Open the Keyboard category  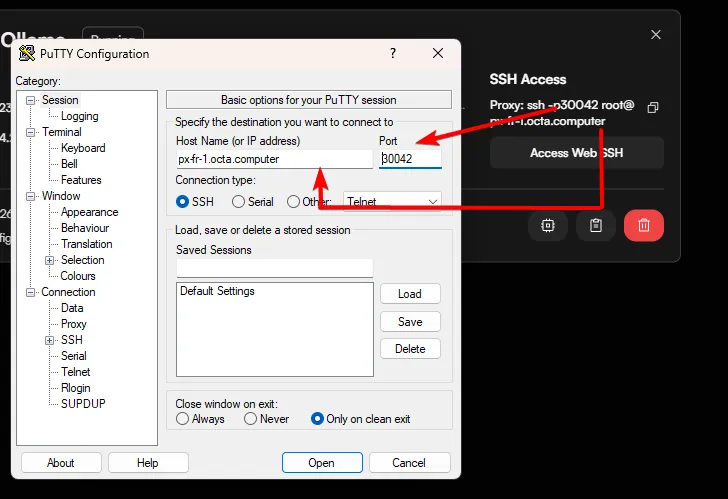[83, 148]
